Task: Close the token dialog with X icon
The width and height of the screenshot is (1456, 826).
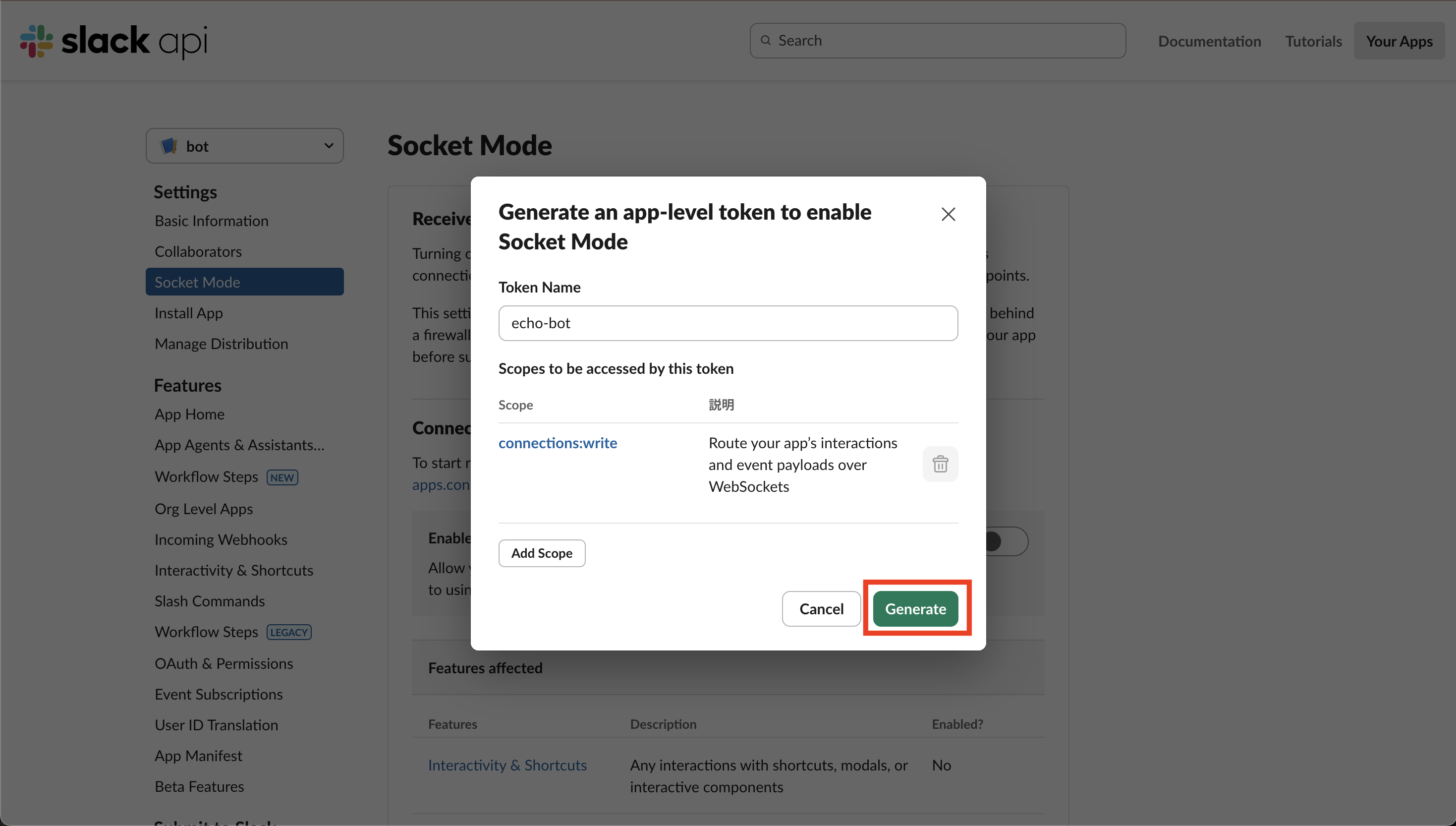Action: [x=948, y=214]
